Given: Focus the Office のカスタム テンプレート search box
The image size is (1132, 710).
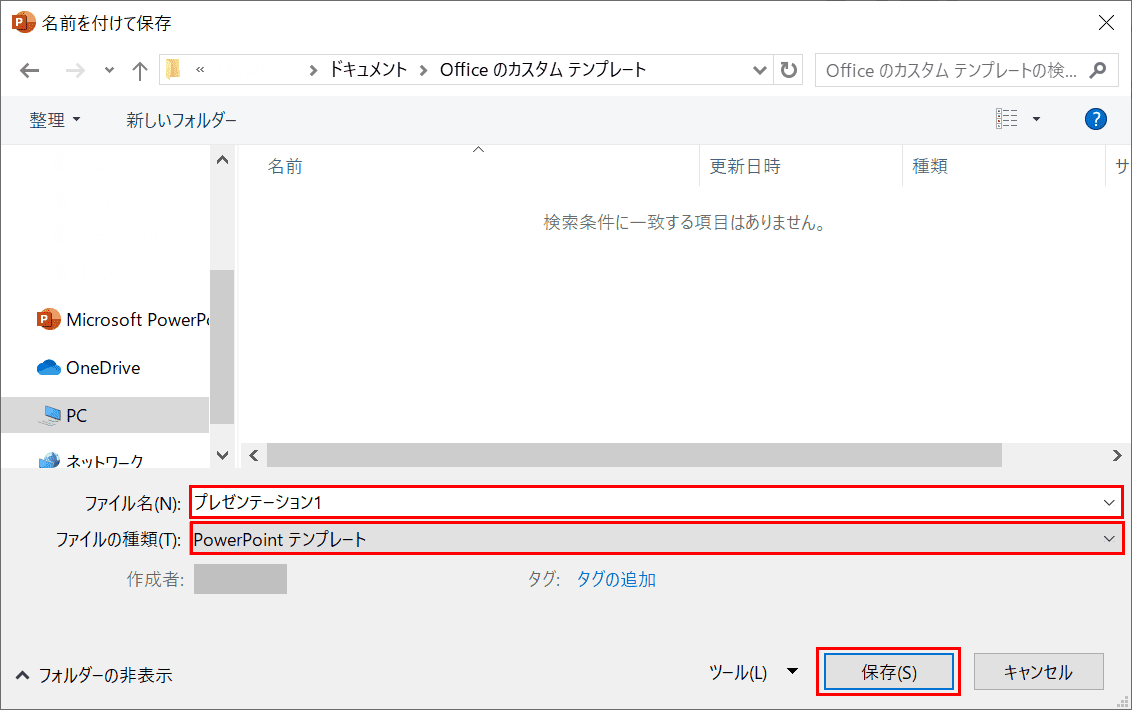Looking at the screenshot, I should click(x=952, y=70).
